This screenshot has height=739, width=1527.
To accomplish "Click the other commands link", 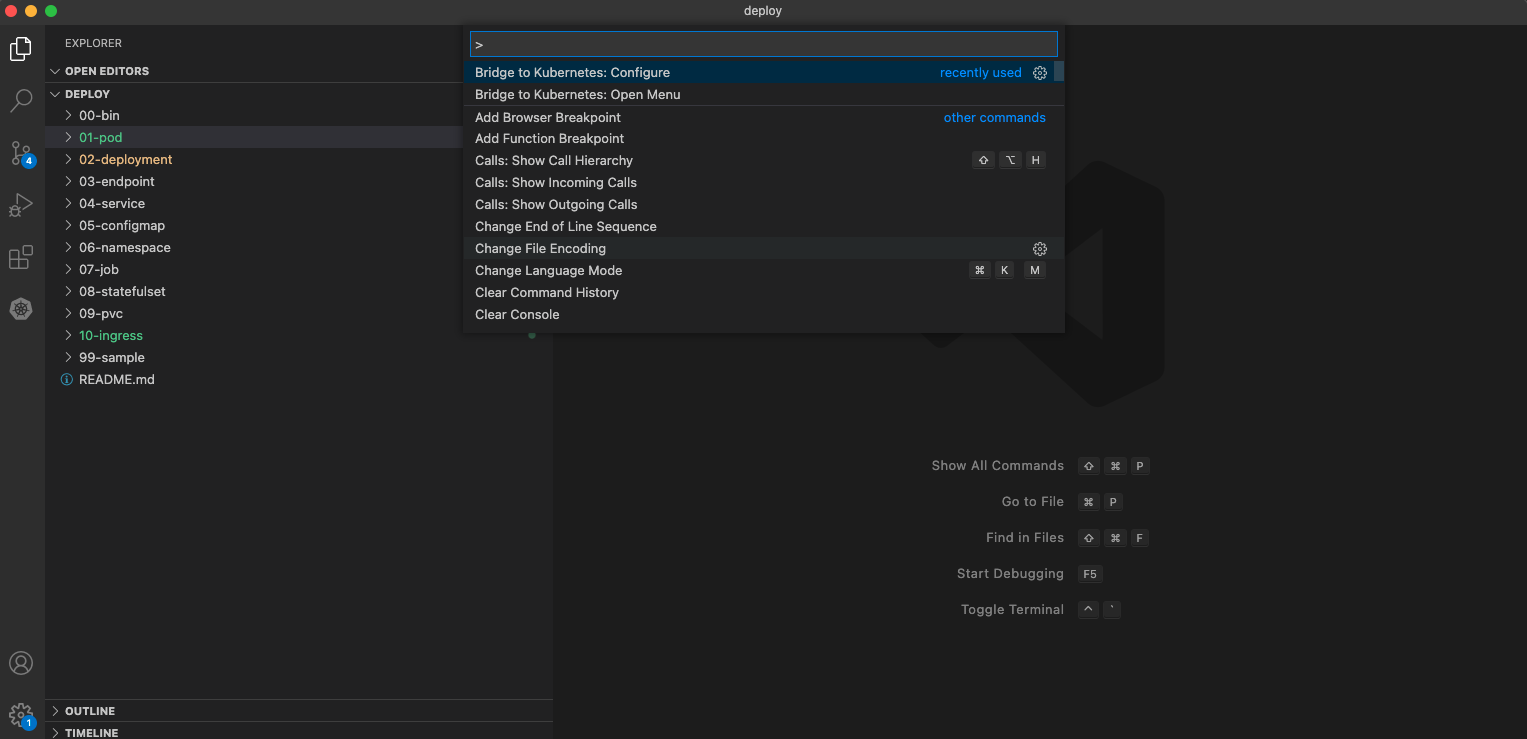I will tap(994, 117).
